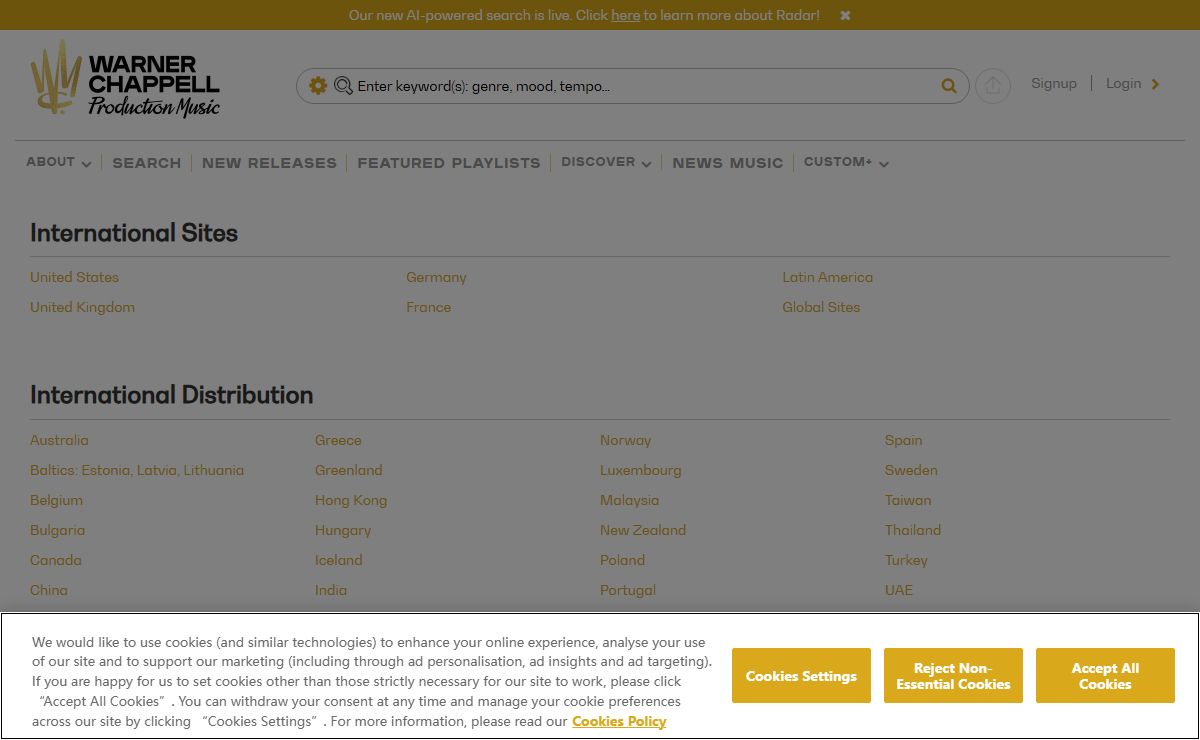Expand the Discover dropdown
This screenshot has width=1200, height=740.
point(606,162)
